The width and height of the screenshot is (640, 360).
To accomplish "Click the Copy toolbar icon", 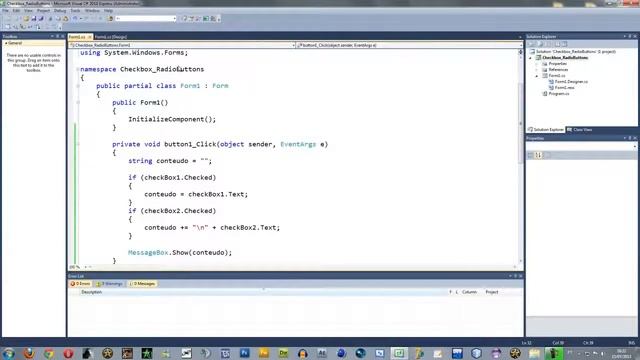I will click(58, 19).
